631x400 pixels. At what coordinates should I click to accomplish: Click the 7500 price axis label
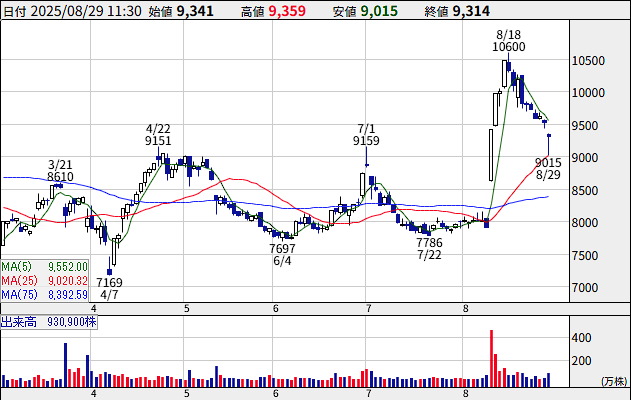585,256
